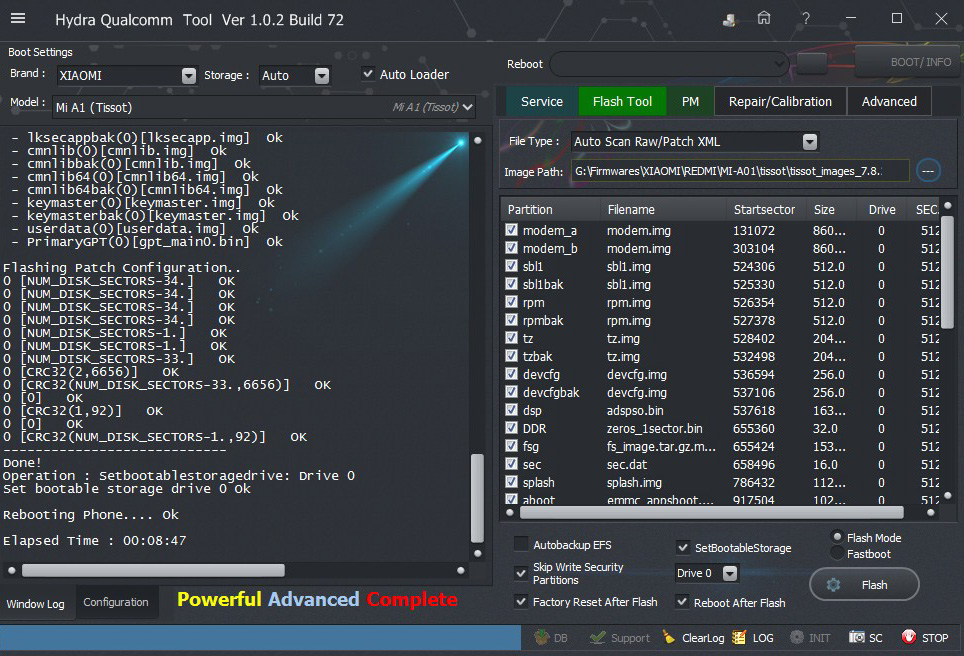This screenshot has width=964, height=656.
Task: Select the Flash Mode radio button
Action: [837, 537]
